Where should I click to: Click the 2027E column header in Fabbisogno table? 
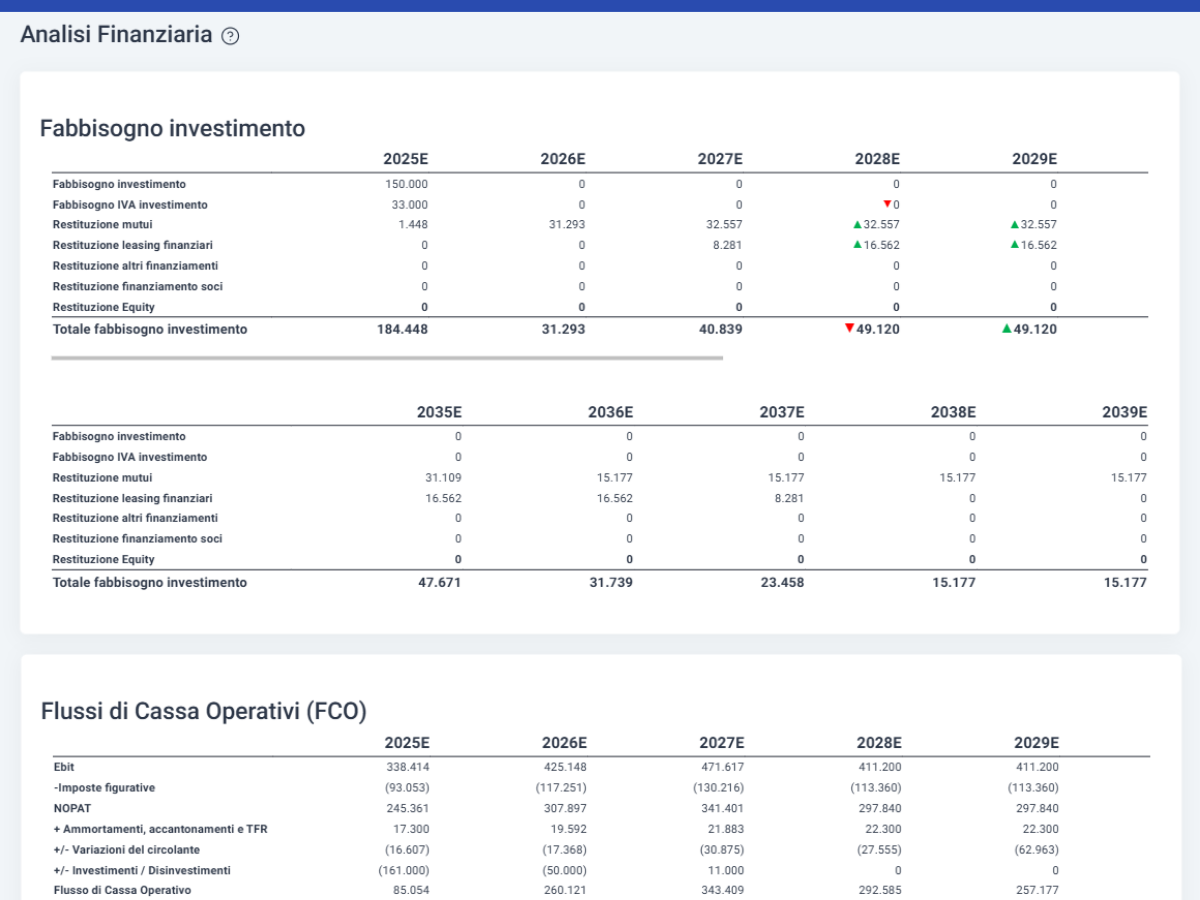[x=720, y=159]
